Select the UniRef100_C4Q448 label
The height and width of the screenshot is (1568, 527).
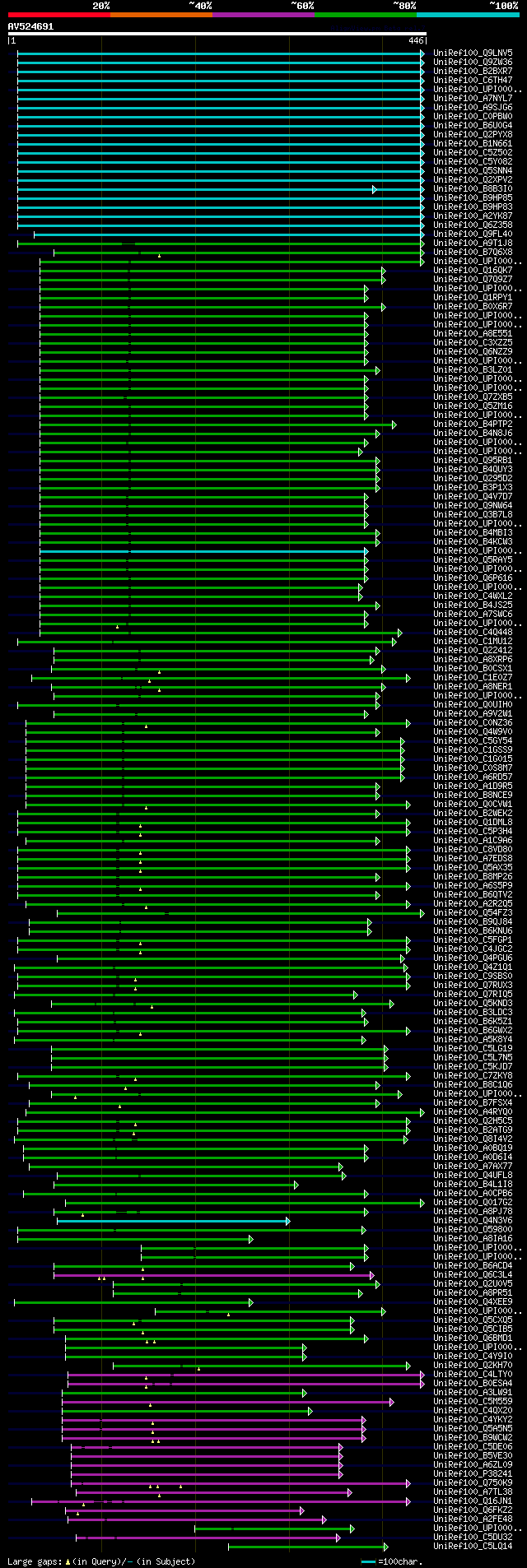473,632
